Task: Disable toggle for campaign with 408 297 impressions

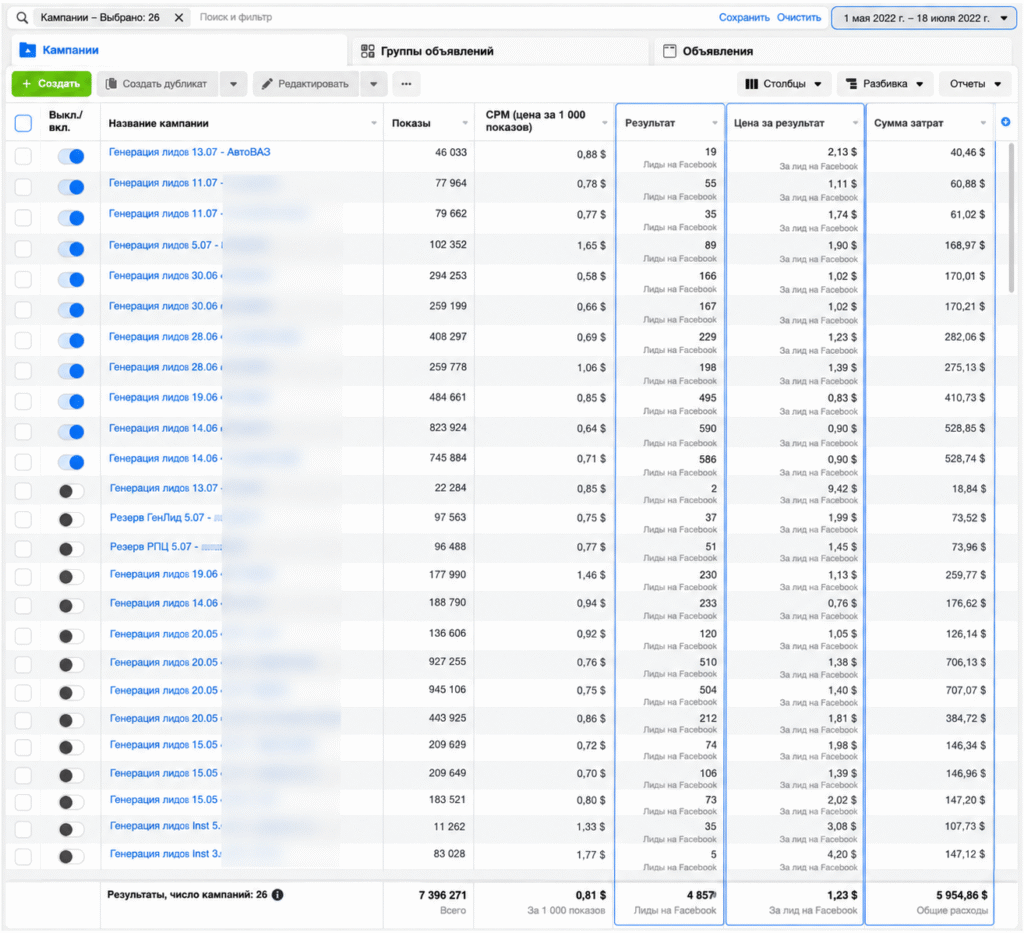Action: coord(71,340)
